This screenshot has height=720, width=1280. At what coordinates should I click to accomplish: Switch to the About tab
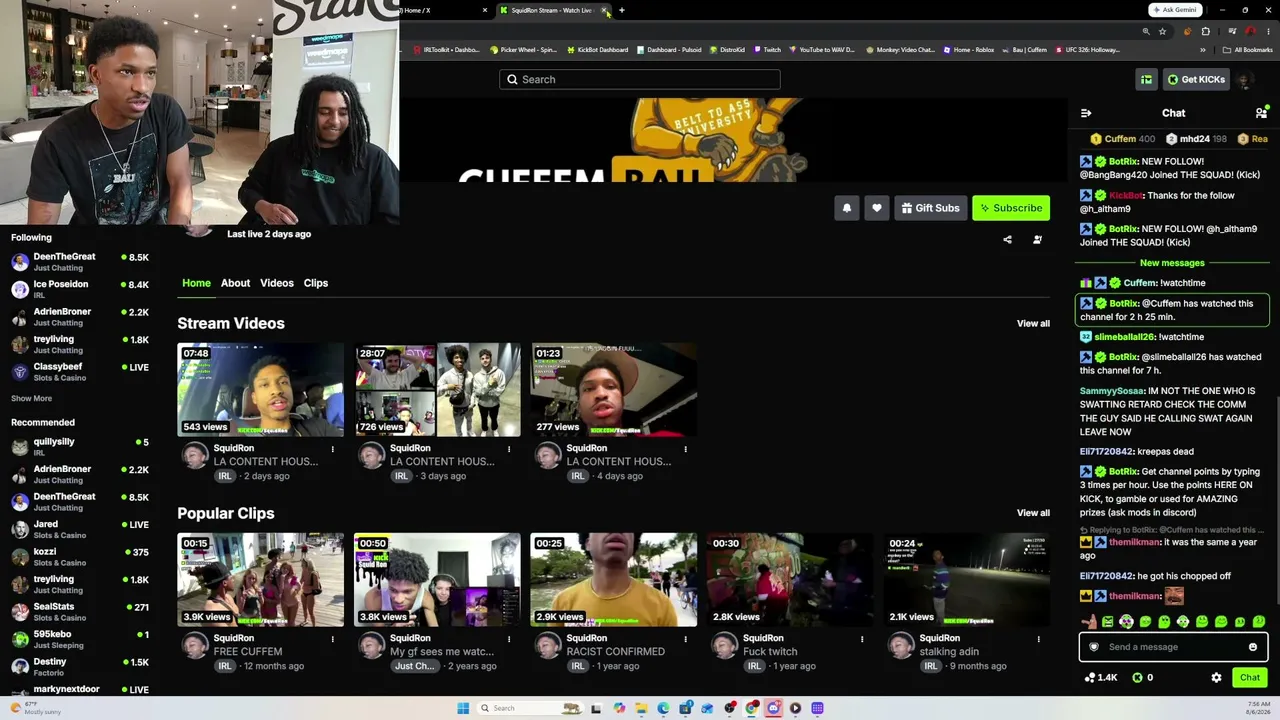235,283
